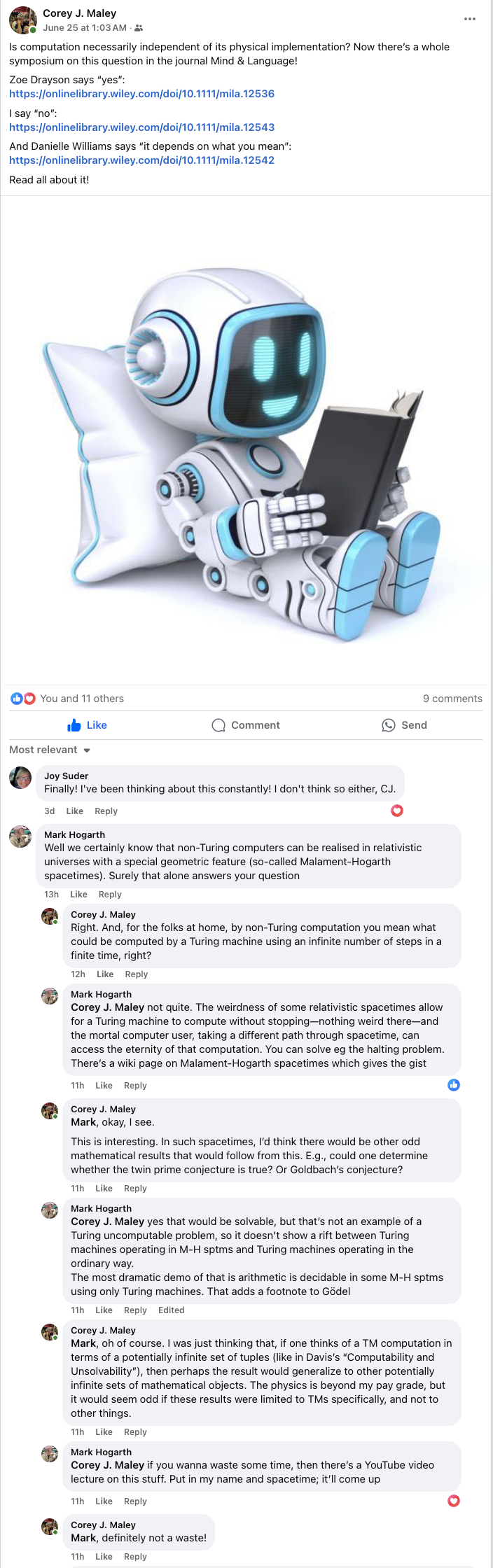Image resolution: width=493 pixels, height=1568 pixels.
Task: Open the June 25 post timestamp
Action: [84, 28]
